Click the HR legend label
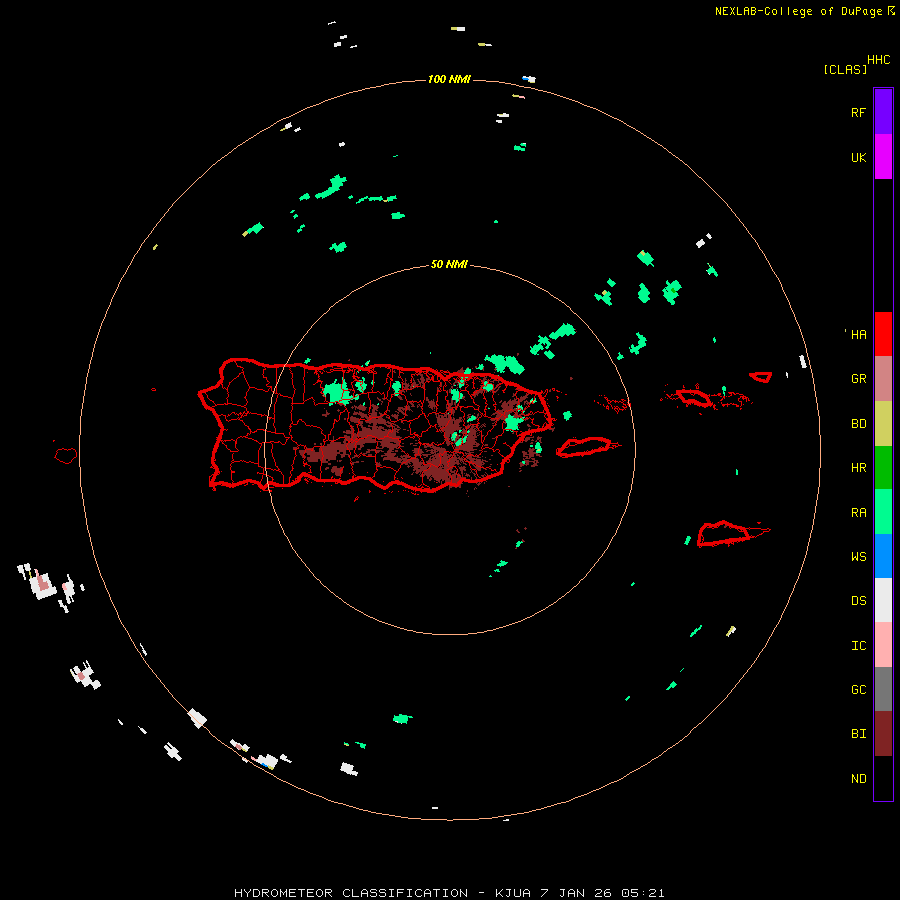Viewport: 900px width, 900px height. [x=858, y=468]
